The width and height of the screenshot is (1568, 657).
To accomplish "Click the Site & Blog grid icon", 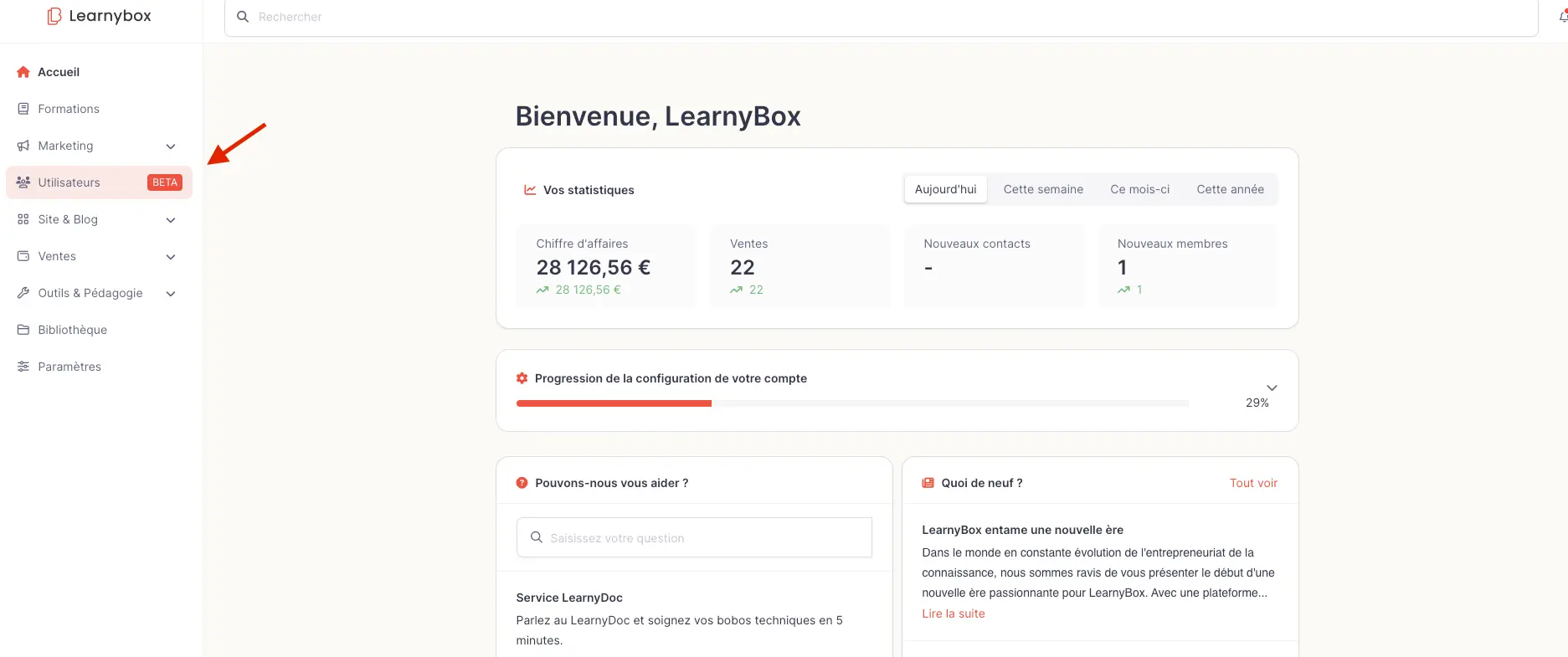I will point(23,219).
